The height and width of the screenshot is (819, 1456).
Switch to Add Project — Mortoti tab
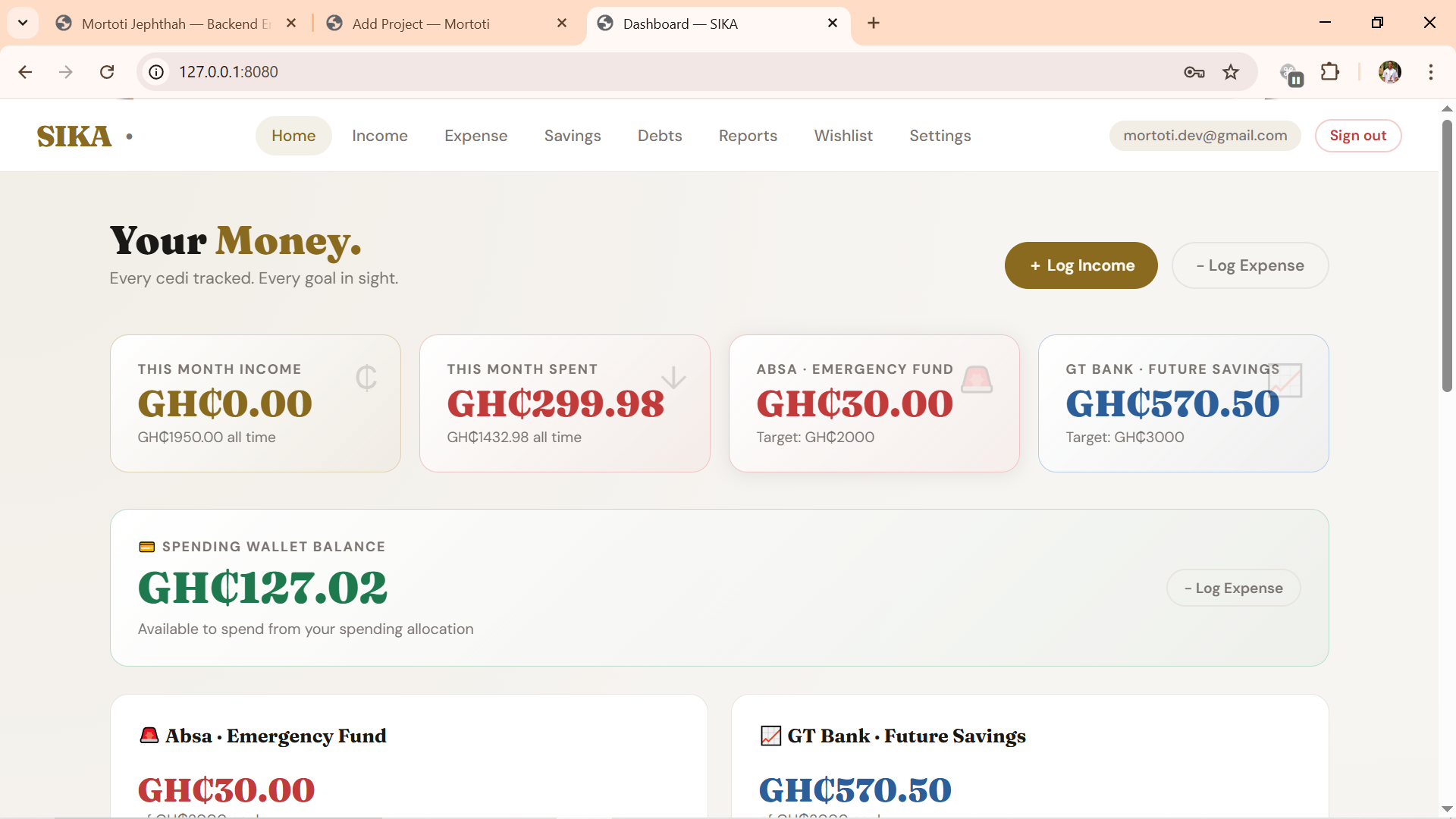447,24
